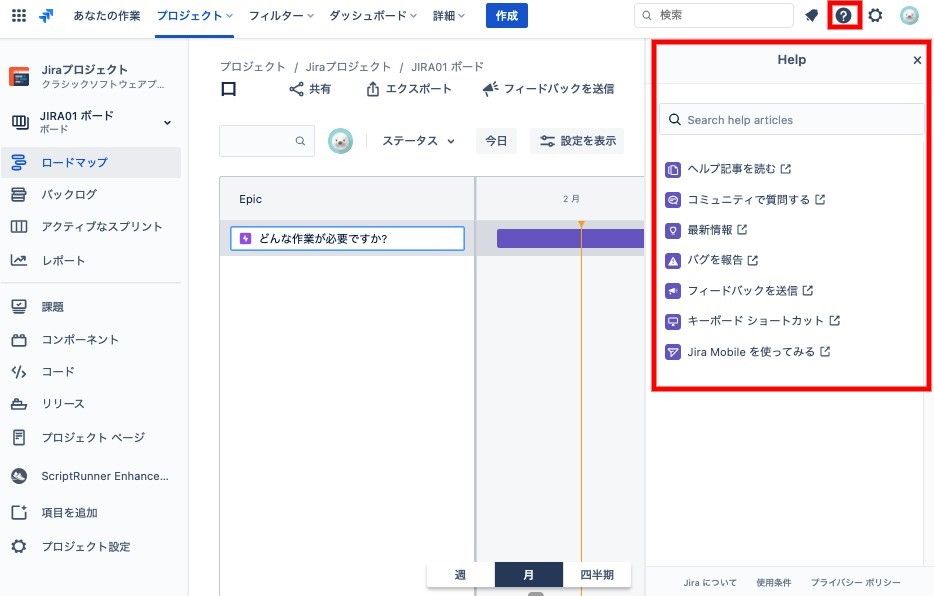Click the Help question mark icon

[843, 15]
